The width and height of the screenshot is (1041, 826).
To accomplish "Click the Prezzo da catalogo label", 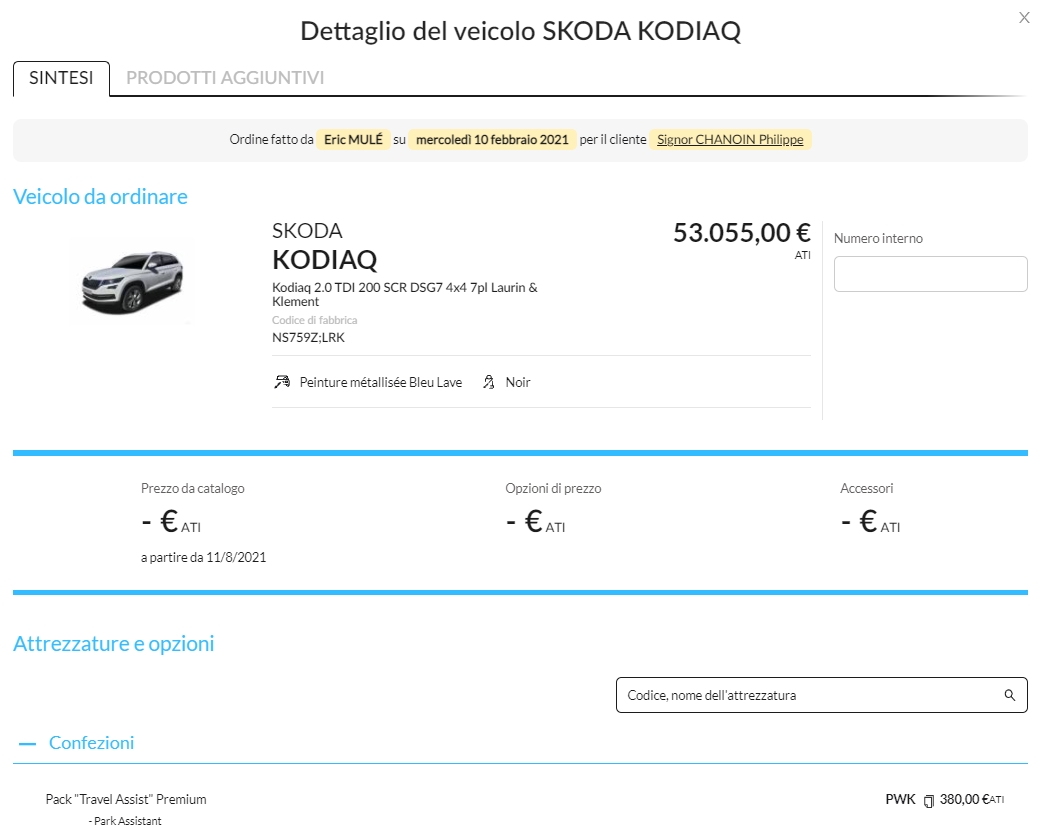I will [x=193, y=489].
